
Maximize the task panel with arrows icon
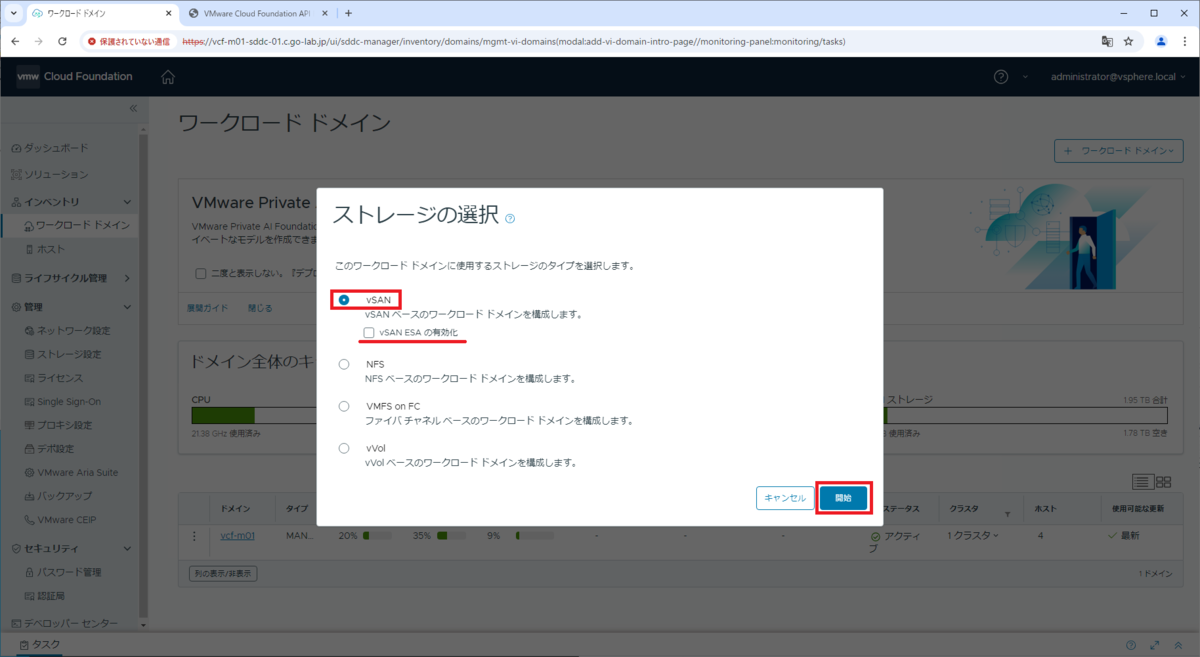pyautogui.click(x=1155, y=645)
